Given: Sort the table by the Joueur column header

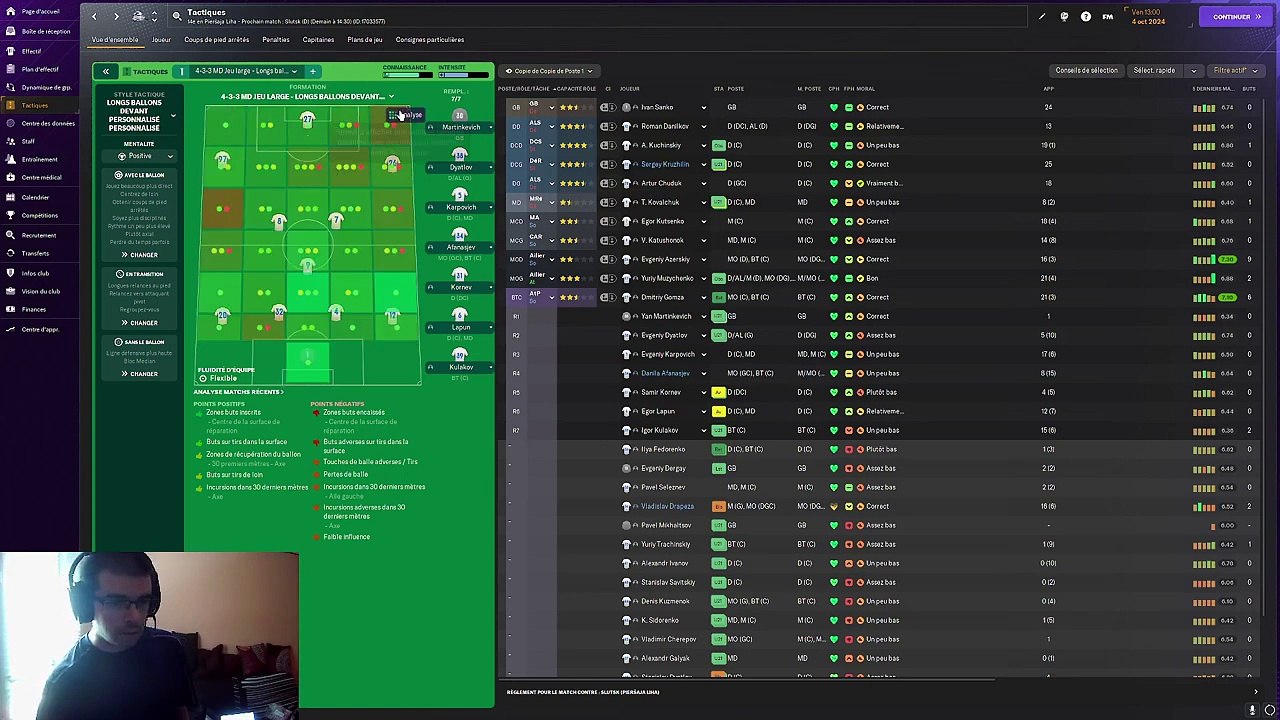Looking at the screenshot, I should 630,89.
